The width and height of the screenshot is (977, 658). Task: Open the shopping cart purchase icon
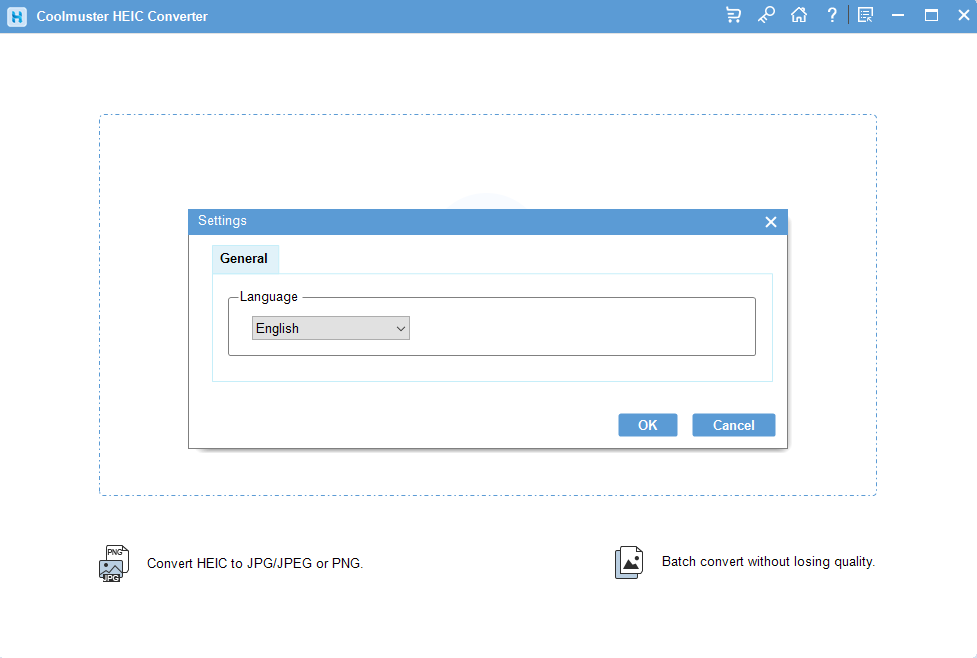pos(733,16)
